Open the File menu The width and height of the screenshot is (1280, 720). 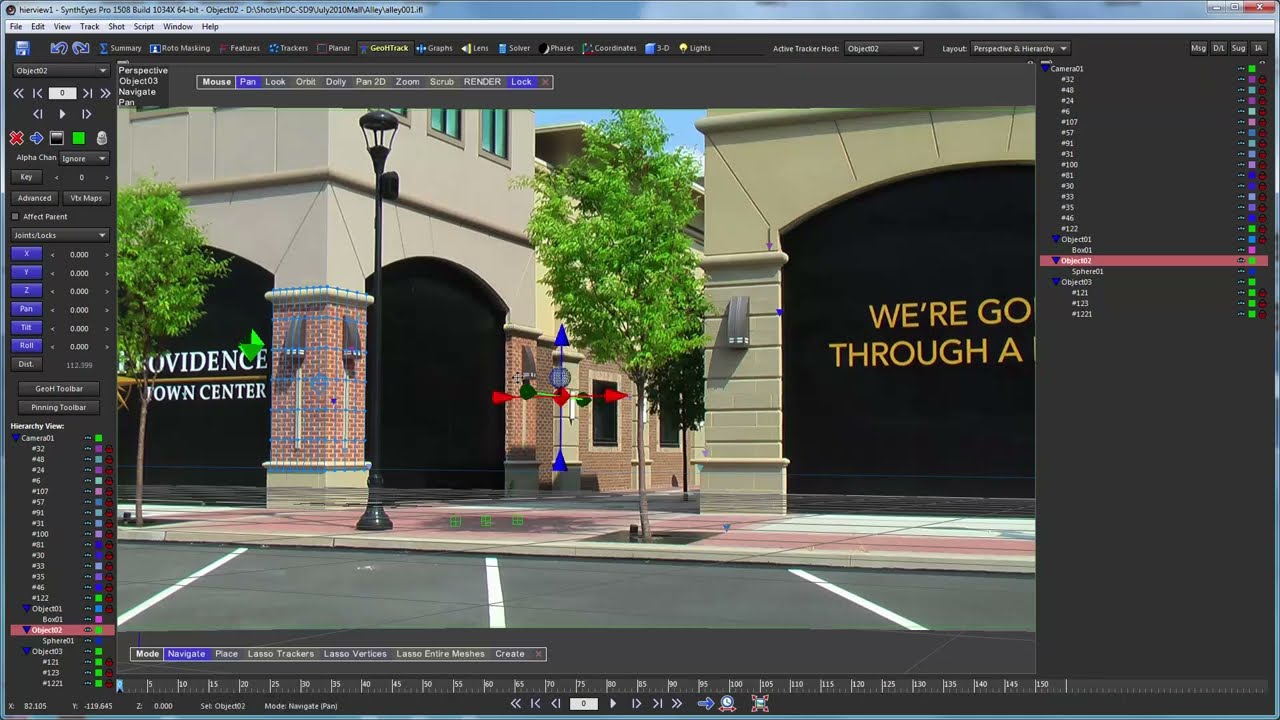click(x=16, y=26)
